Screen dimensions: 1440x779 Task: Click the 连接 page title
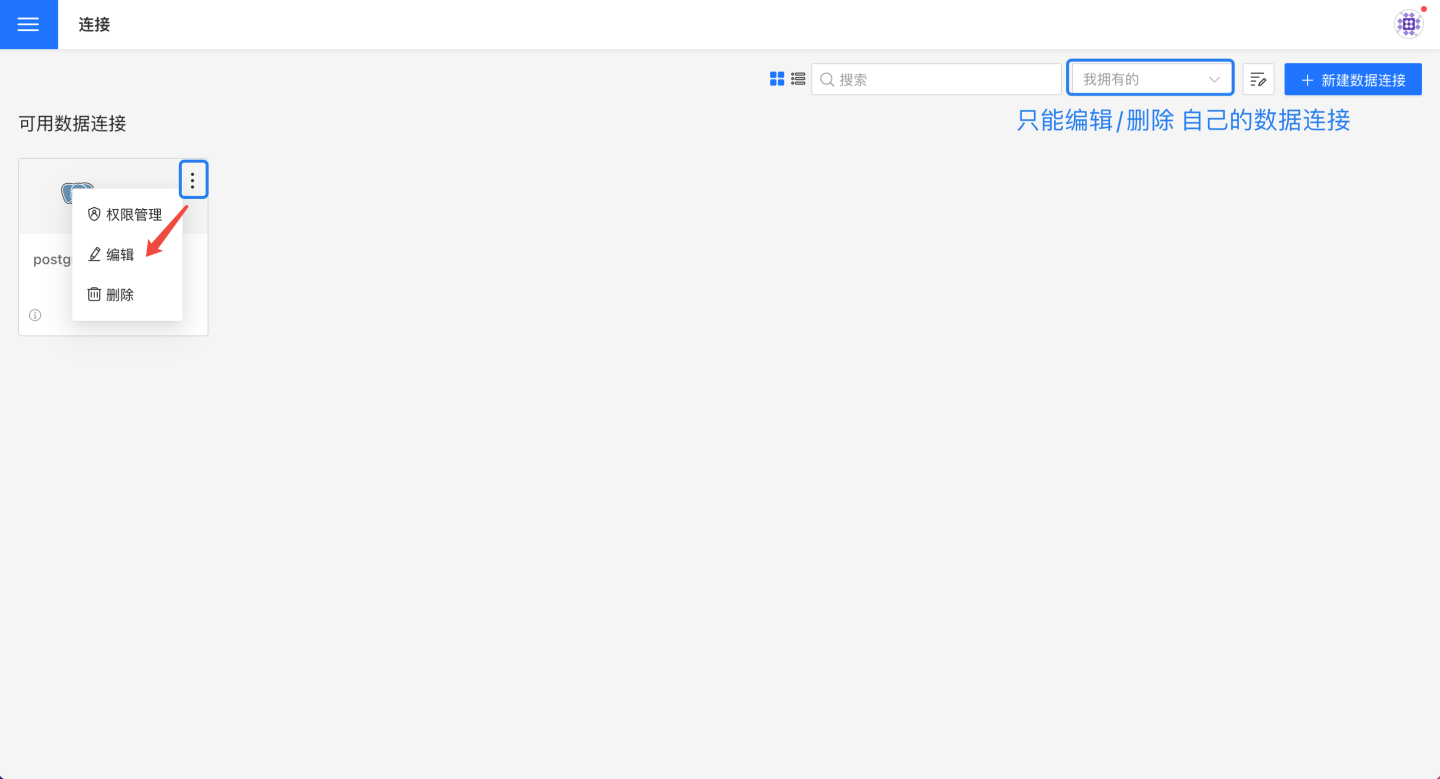click(94, 25)
